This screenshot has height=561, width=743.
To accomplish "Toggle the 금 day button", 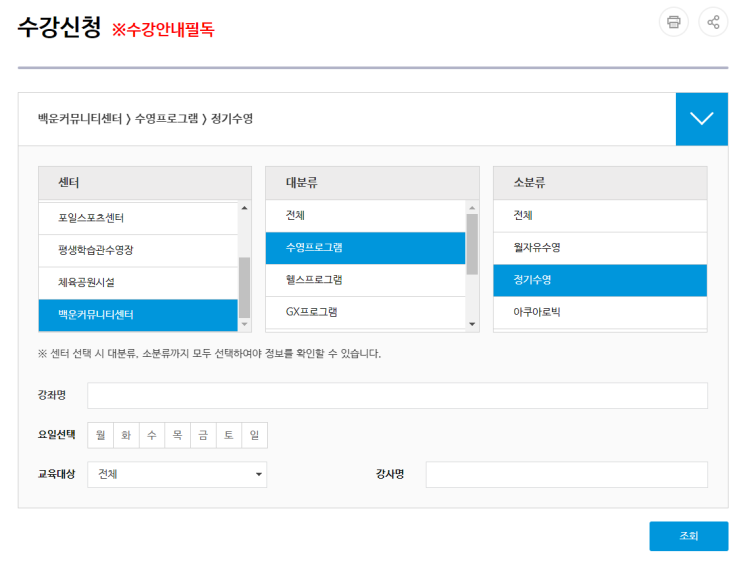I will click(203, 435).
